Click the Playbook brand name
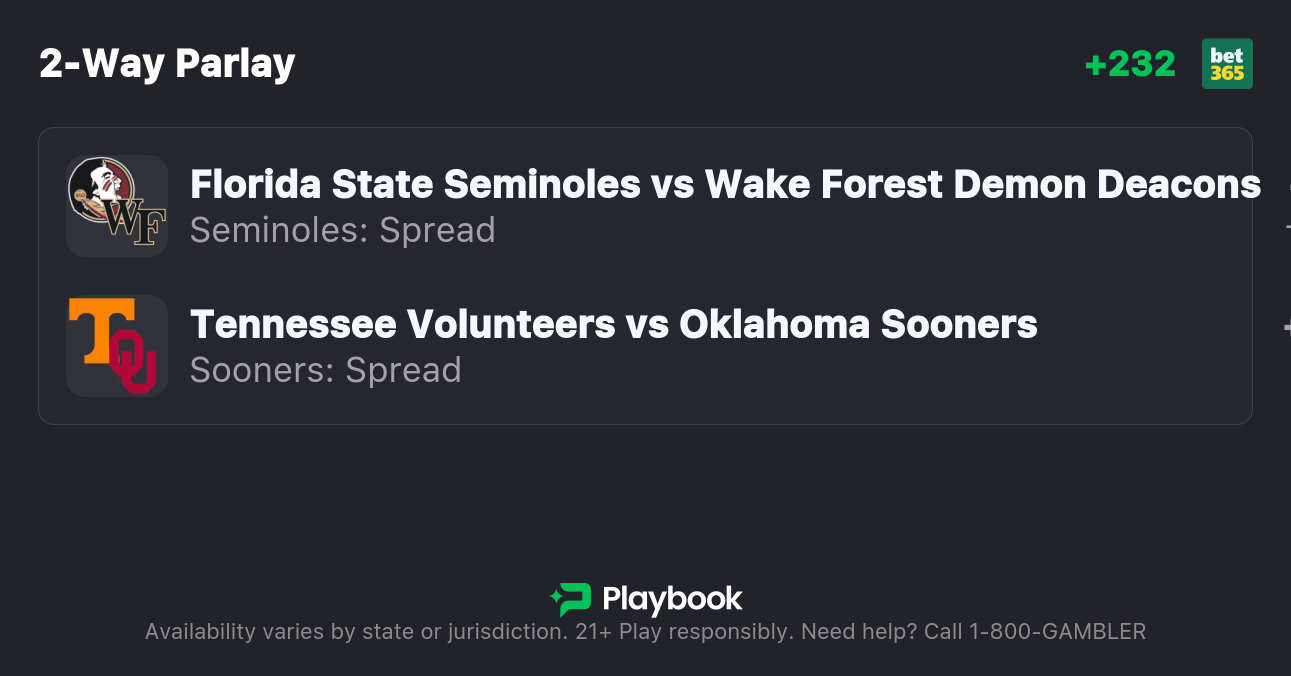 tap(672, 599)
